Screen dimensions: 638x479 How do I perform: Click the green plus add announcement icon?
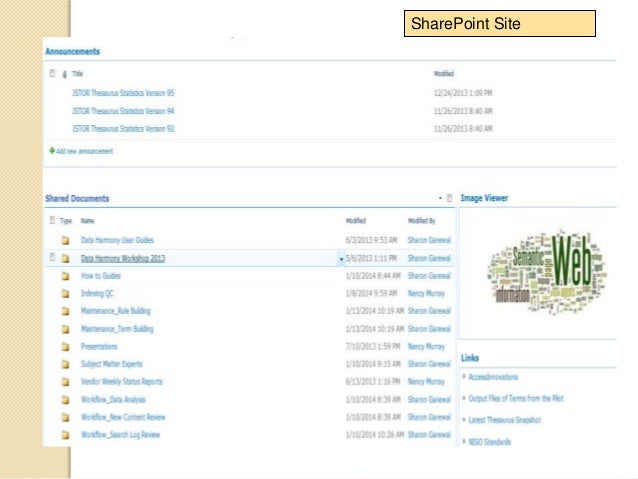click(x=52, y=151)
